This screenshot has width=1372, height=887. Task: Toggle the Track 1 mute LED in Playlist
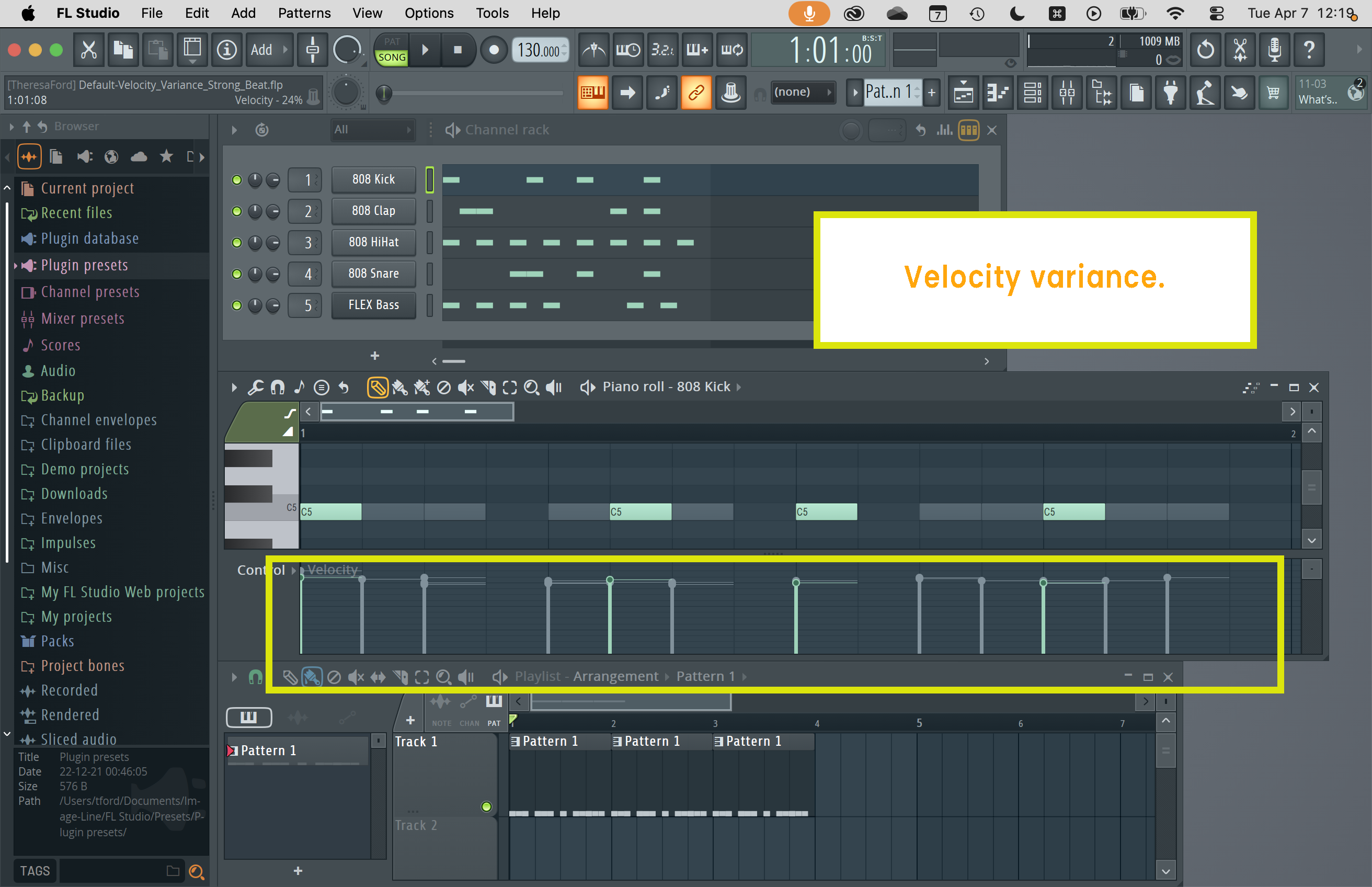pos(486,806)
